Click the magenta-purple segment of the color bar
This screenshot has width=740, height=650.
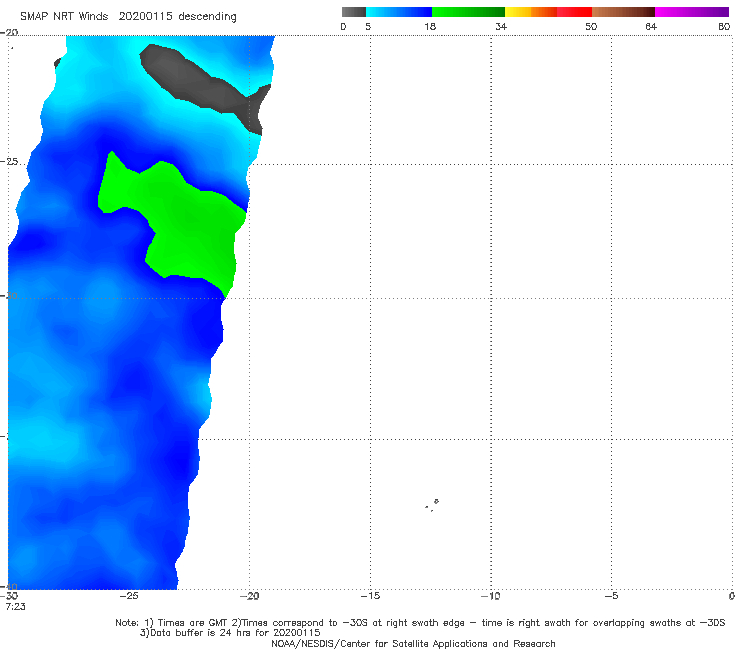tap(692, 12)
